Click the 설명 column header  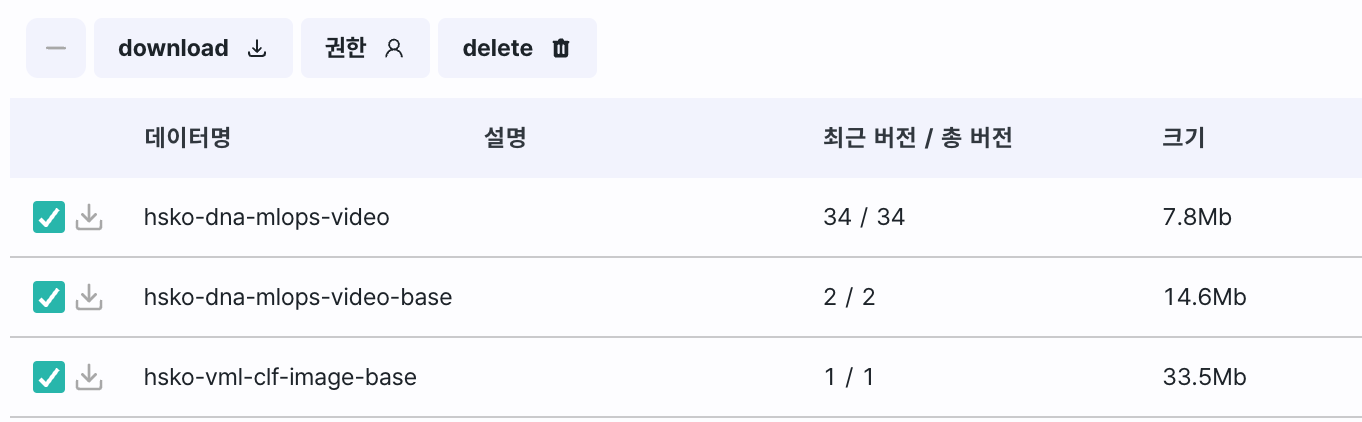tap(505, 138)
